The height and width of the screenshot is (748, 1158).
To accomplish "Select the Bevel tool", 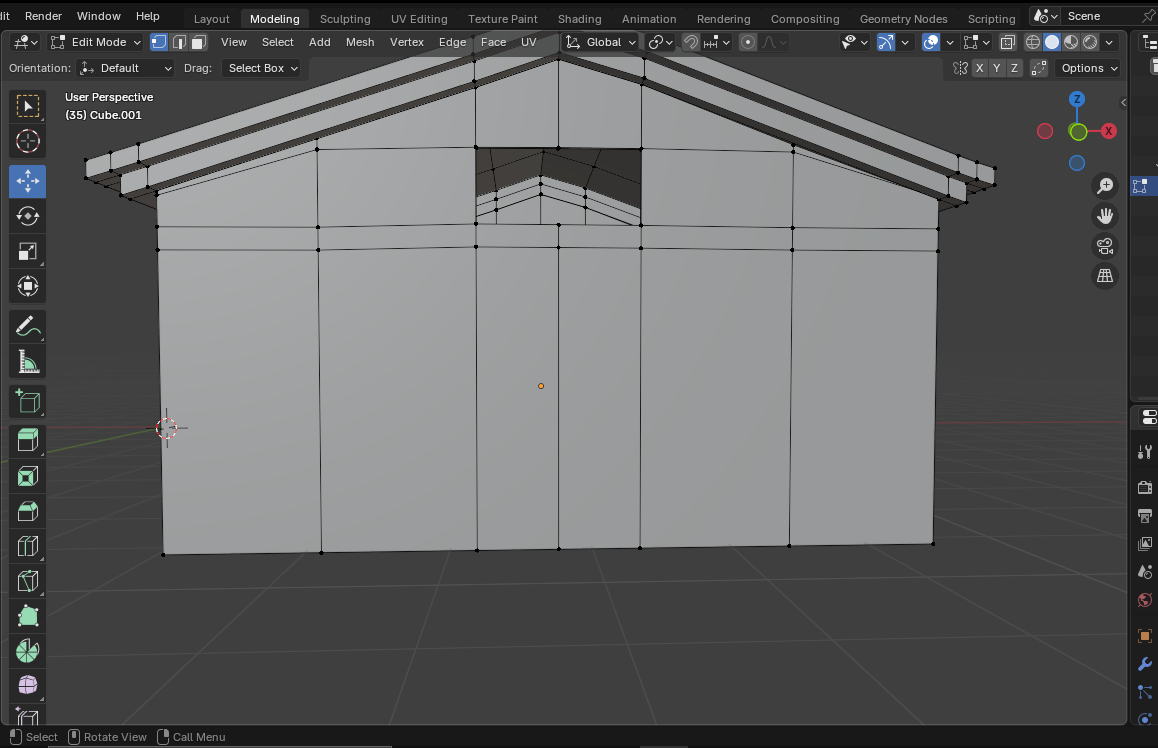I will point(27,511).
